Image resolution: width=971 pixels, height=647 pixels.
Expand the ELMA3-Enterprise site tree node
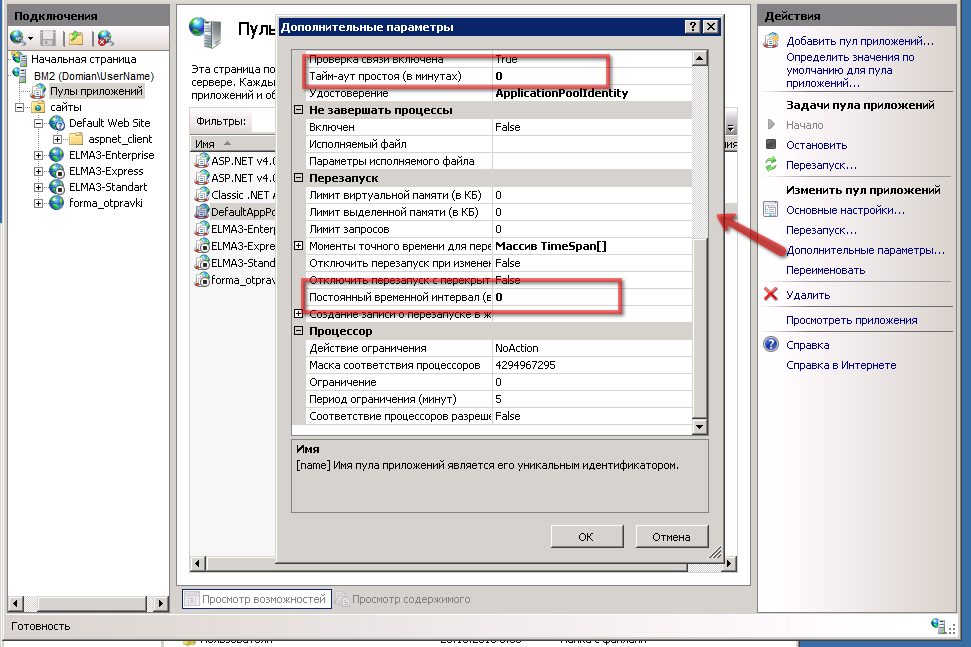39,156
